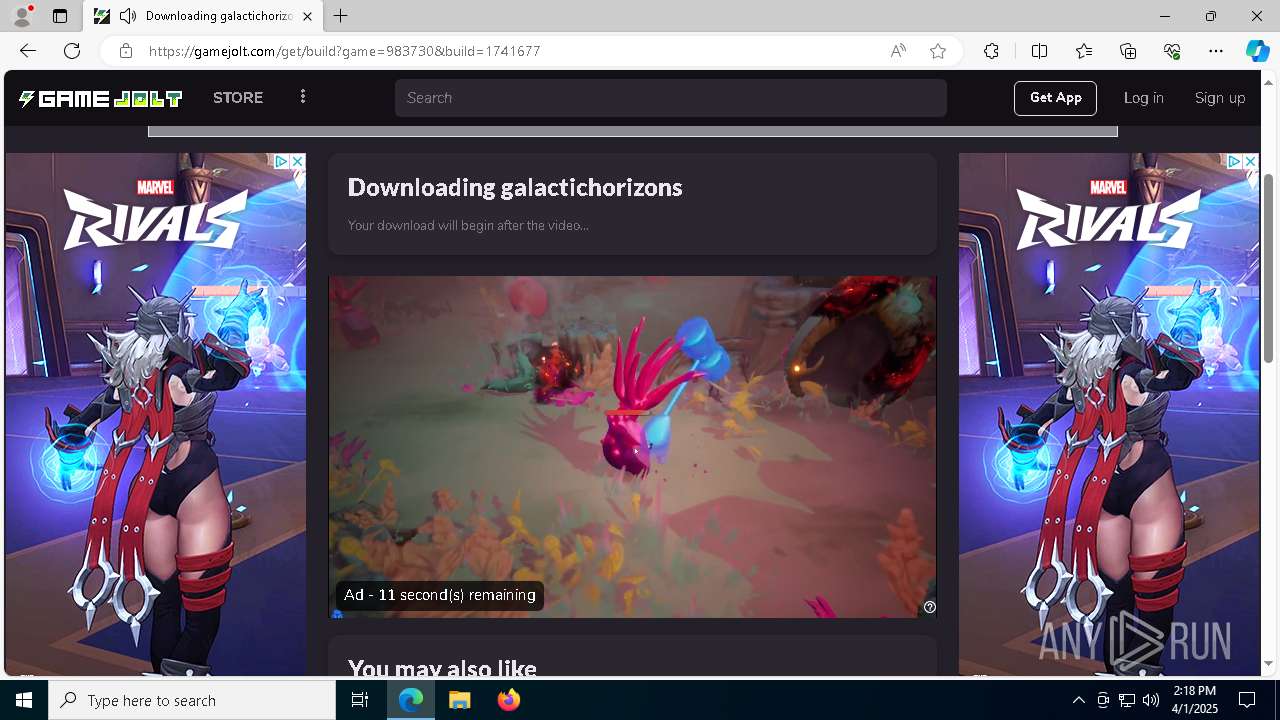The width and height of the screenshot is (1280, 720).
Task: Open Browser essentials heart icon
Action: pyautogui.click(x=1172, y=51)
